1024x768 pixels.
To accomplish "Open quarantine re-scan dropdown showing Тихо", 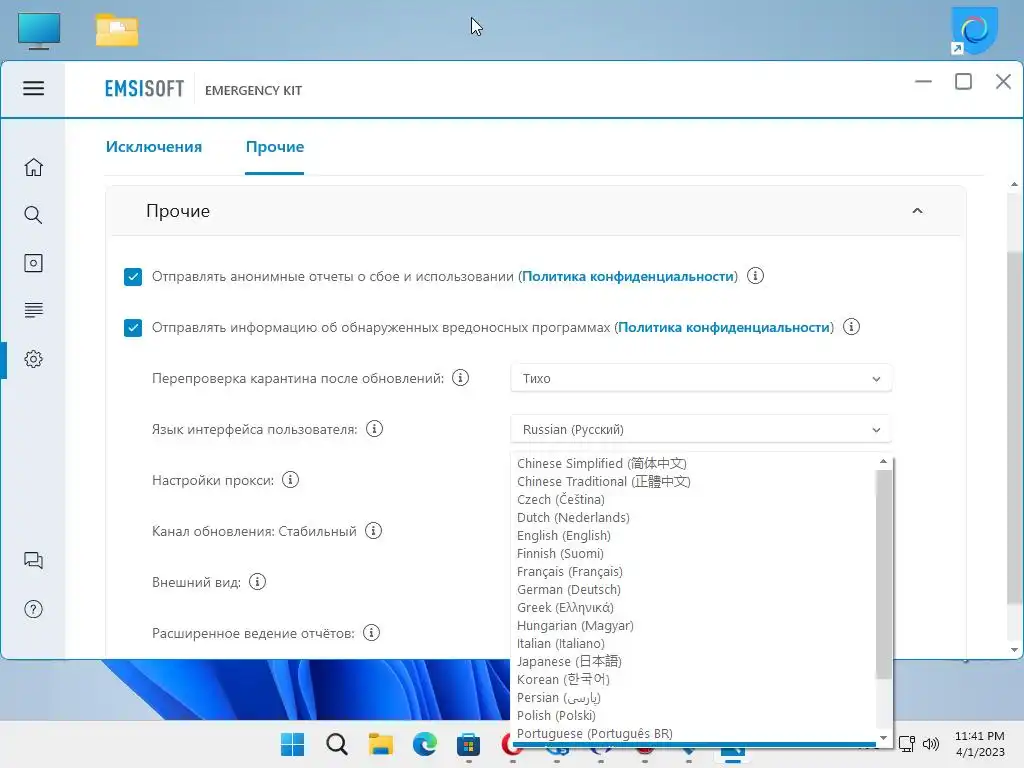I will pos(701,378).
